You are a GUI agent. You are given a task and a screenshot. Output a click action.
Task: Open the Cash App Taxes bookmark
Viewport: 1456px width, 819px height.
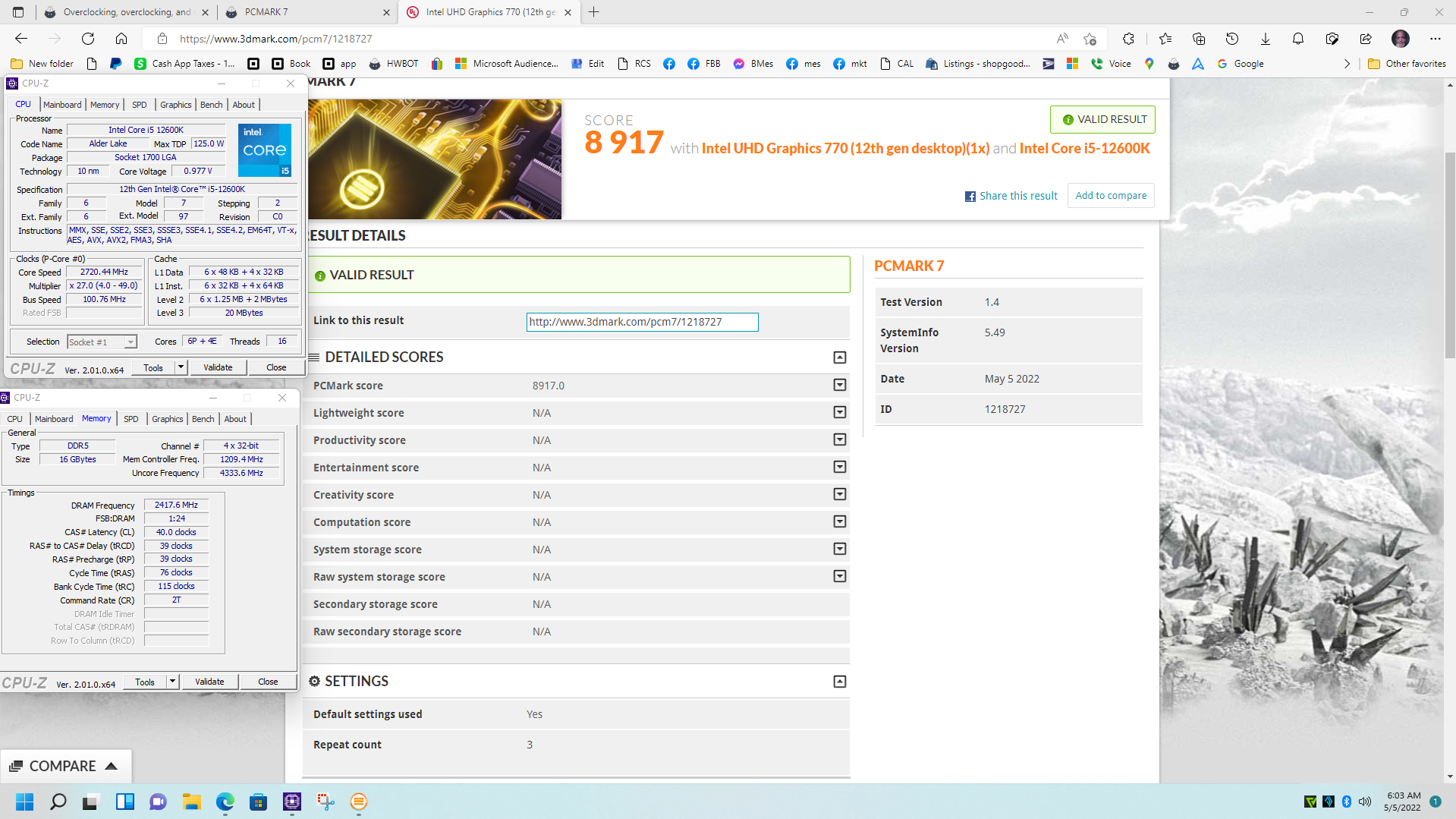tap(184, 64)
